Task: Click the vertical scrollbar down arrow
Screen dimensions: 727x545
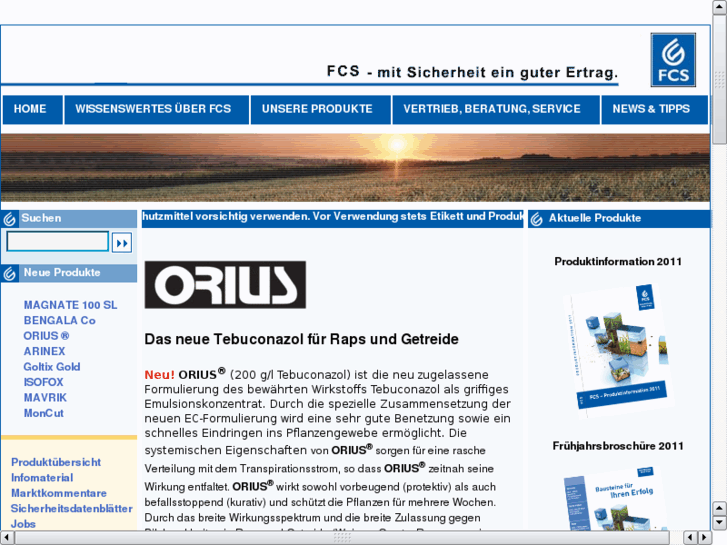Action: pos(719,522)
